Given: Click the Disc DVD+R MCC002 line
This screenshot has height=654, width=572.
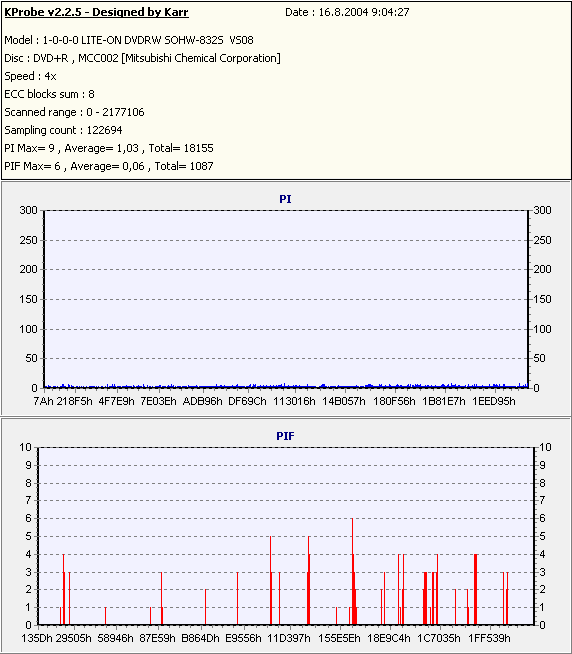Looking at the screenshot, I should 142,58.
